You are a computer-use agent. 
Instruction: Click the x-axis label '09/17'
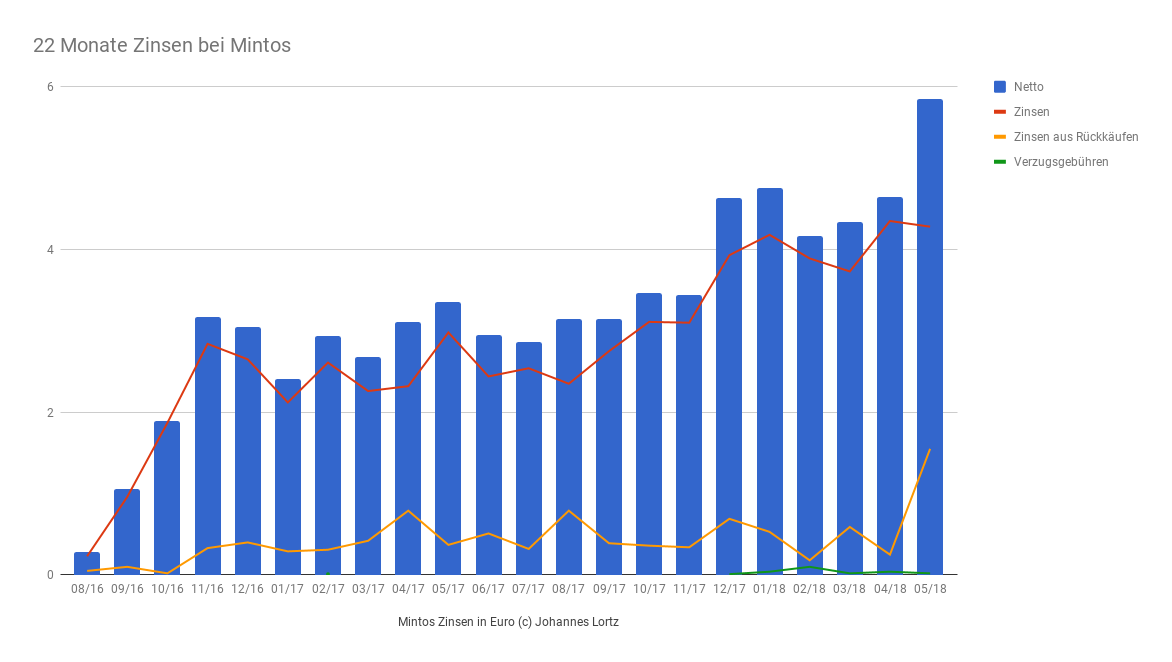[609, 589]
